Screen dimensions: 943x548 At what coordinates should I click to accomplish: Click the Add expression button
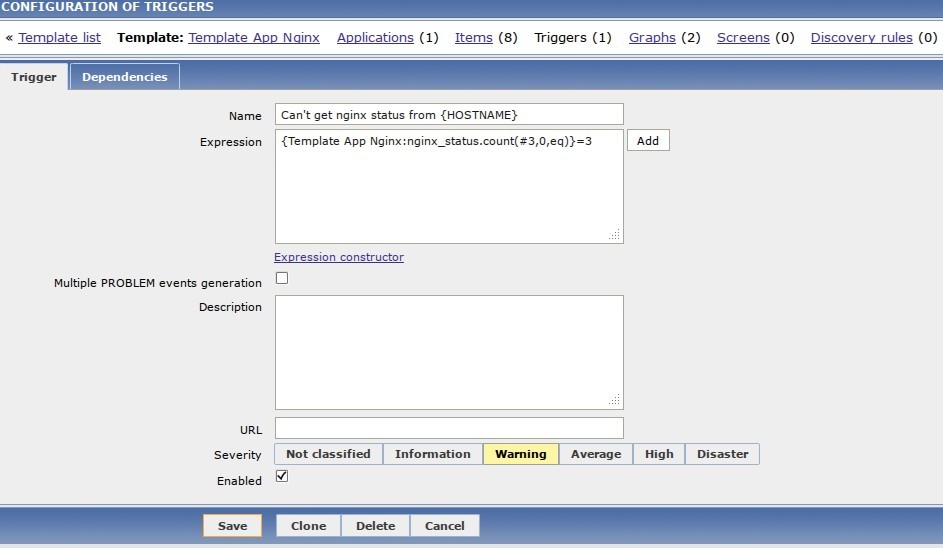click(x=648, y=141)
